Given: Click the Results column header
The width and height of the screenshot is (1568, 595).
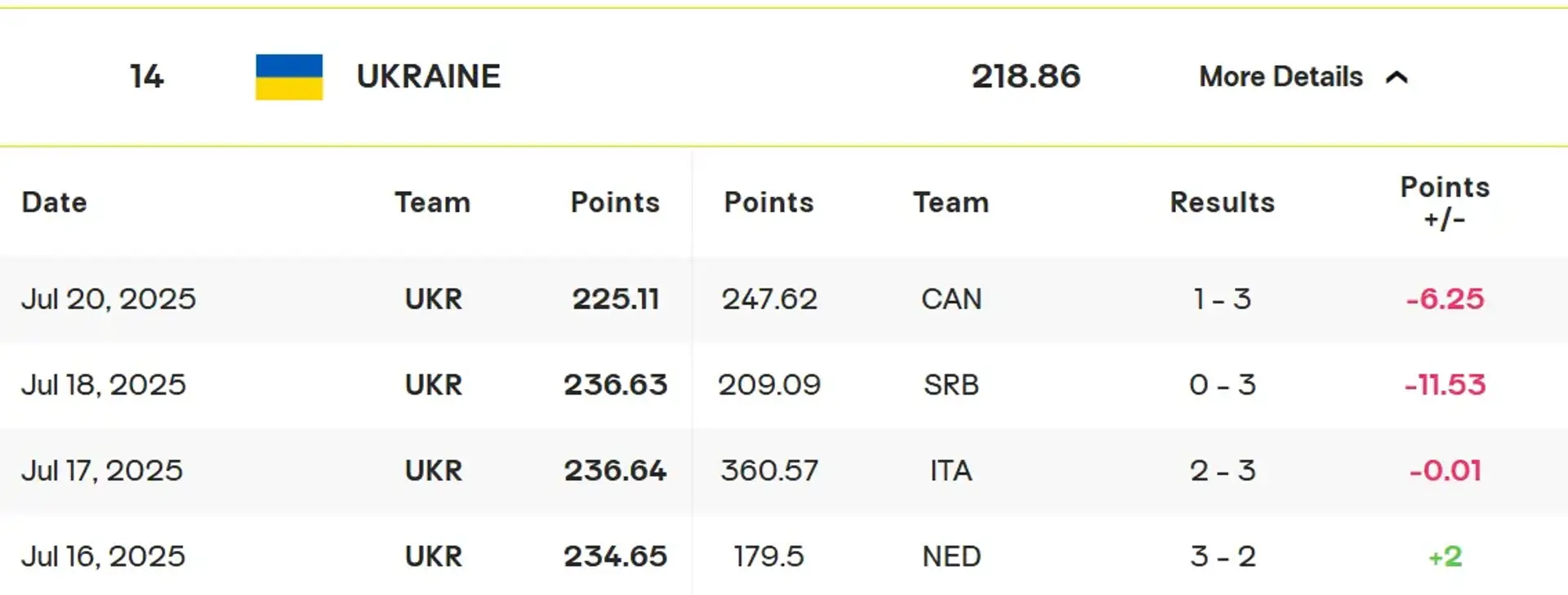Looking at the screenshot, I should point(1223,202).
